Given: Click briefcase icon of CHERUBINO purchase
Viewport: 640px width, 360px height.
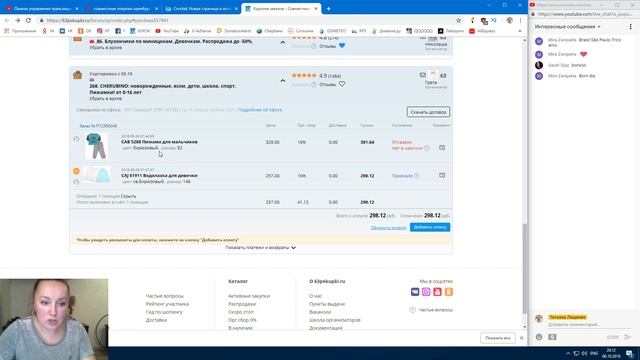Looking at the screenshot, I should (78, 75).
